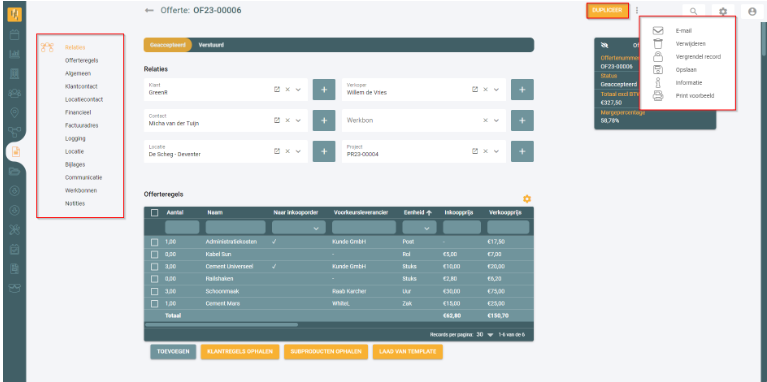This screenshot has height=382, width=767.
Task: Click the SUBPRODUCTEN OPHALEN button
Action: click(326, 352)
